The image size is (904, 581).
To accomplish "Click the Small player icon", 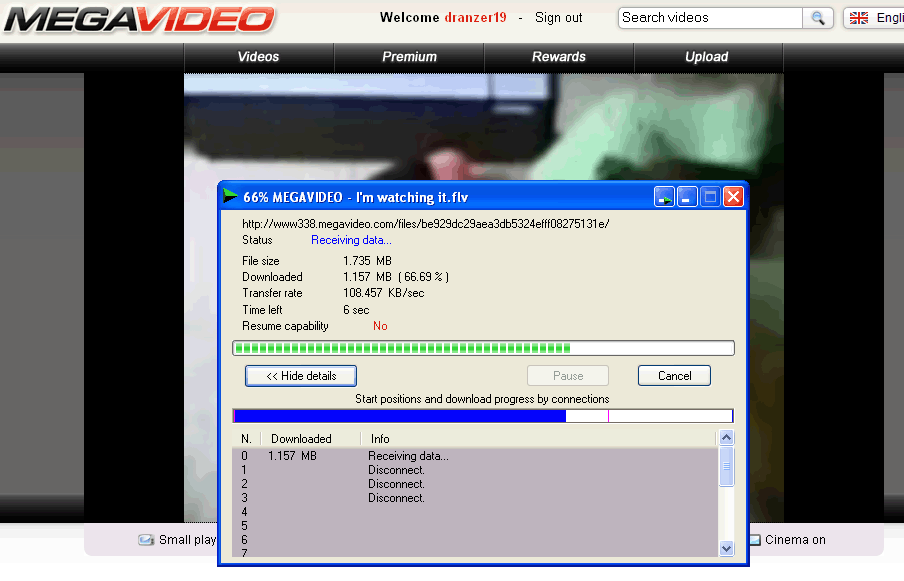I will pos(146,540).
